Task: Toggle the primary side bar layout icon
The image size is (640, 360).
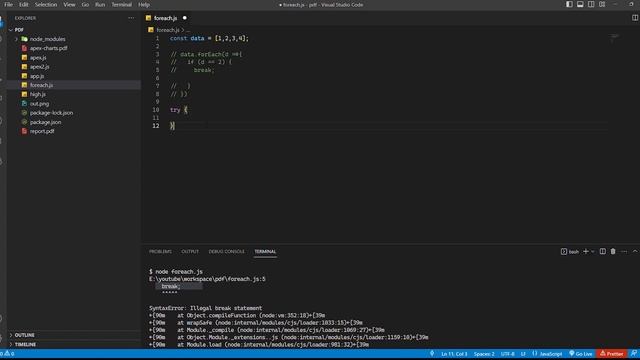Action: click(569, 4)
